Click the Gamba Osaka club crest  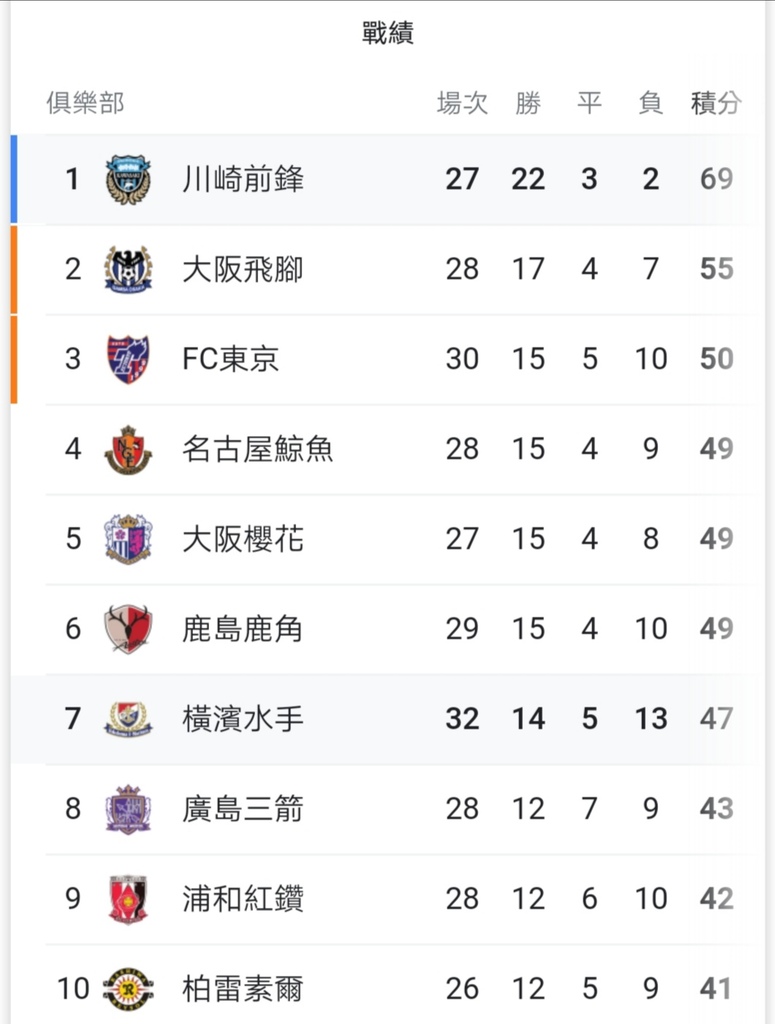(x=128, y=269)
